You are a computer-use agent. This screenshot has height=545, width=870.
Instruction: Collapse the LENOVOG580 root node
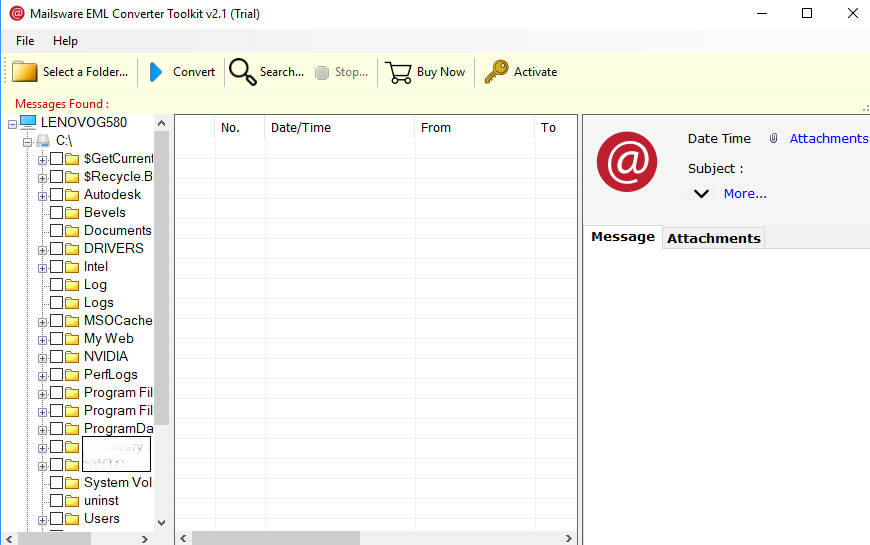pos(12,124)
